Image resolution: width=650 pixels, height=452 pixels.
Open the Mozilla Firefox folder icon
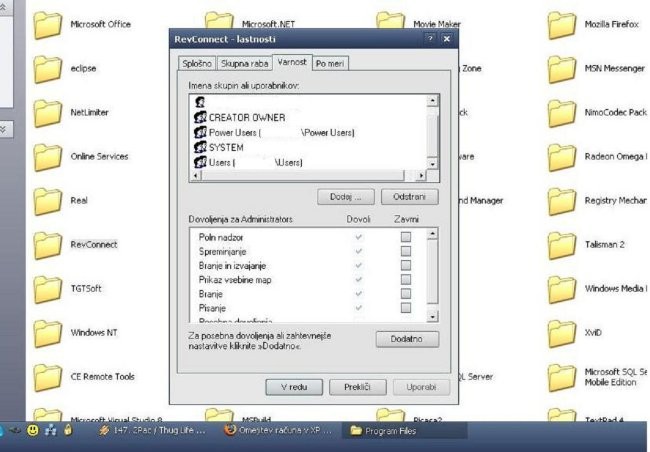coord(562,25)
